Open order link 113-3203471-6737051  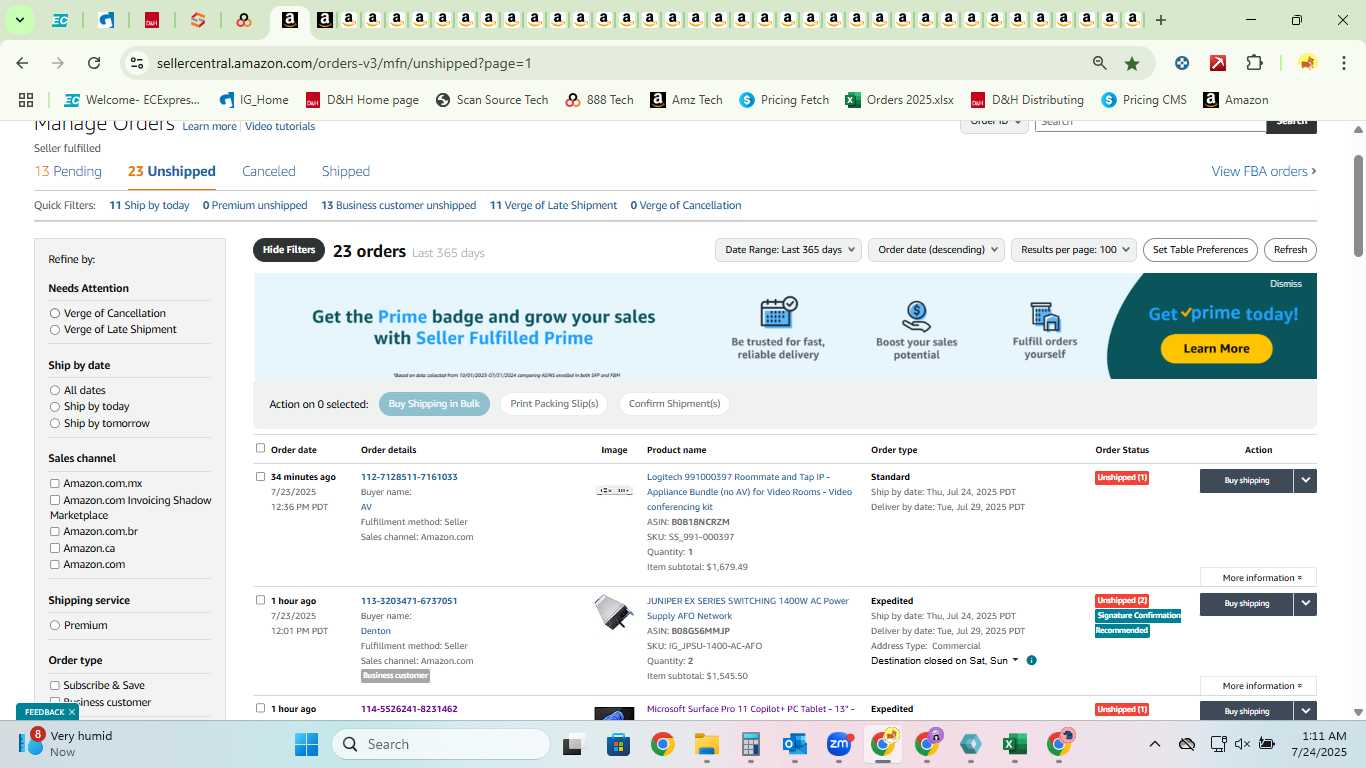click(x=409, y=601)
